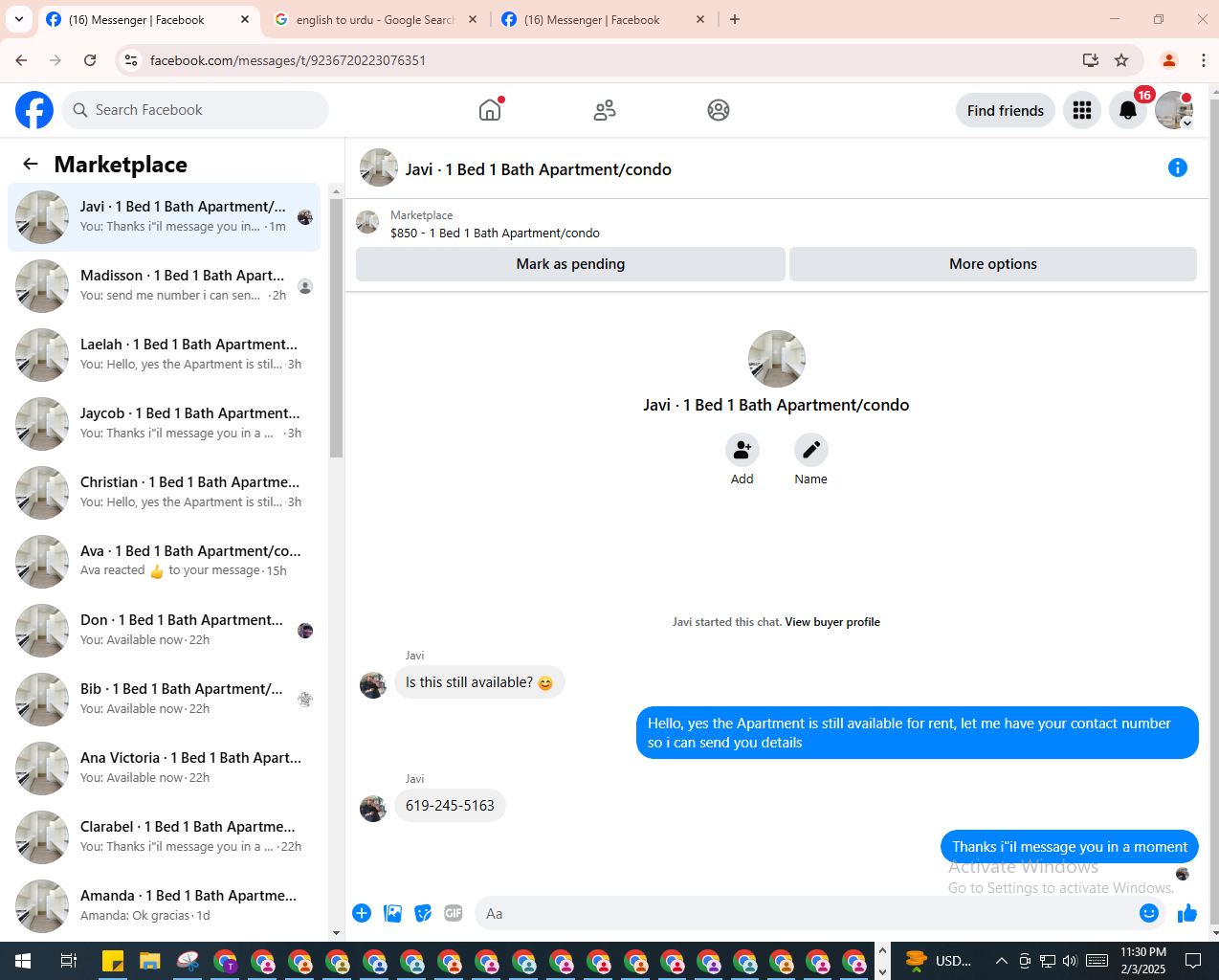
Task: Click More options button
Action: (993, 264)
